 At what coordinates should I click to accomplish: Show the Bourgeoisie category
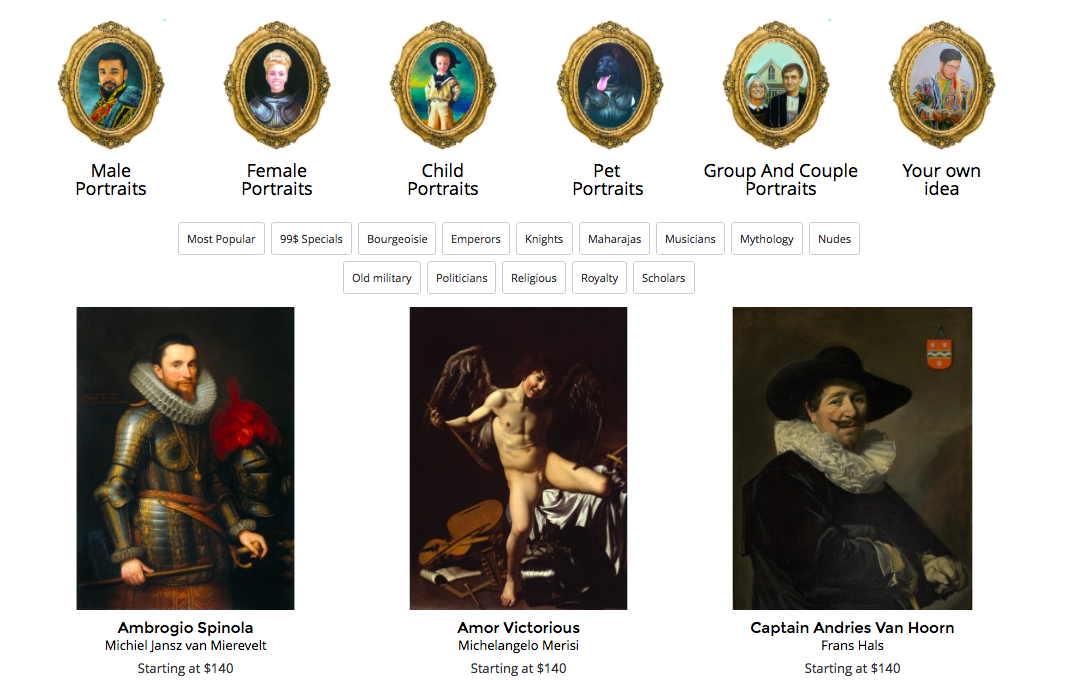coord(397,239)
